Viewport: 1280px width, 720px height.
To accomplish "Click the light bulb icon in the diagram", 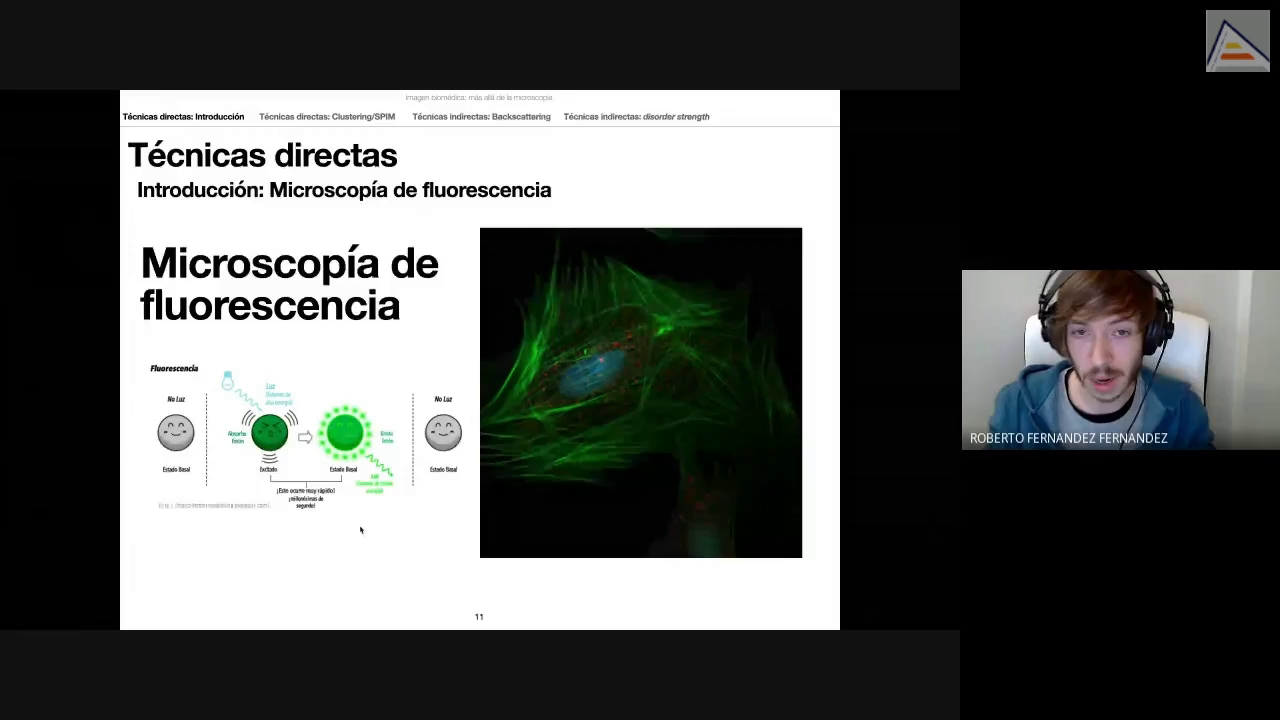I will tap(228, 380).
